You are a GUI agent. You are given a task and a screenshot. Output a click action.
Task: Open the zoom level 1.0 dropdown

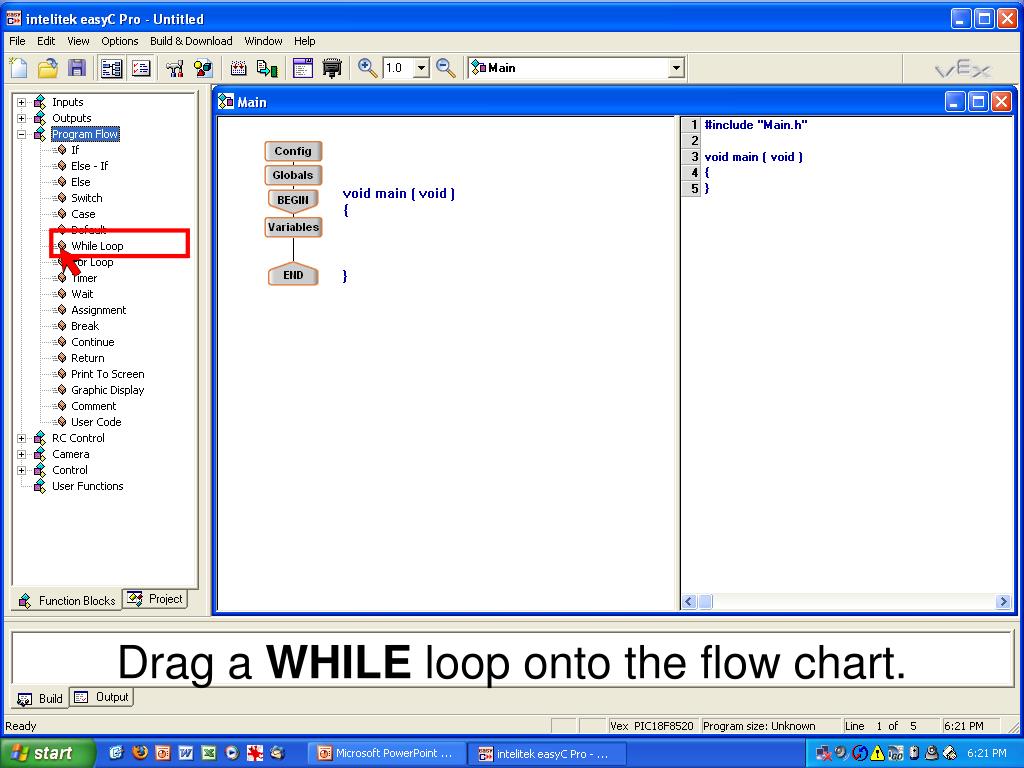coord(421,68)
